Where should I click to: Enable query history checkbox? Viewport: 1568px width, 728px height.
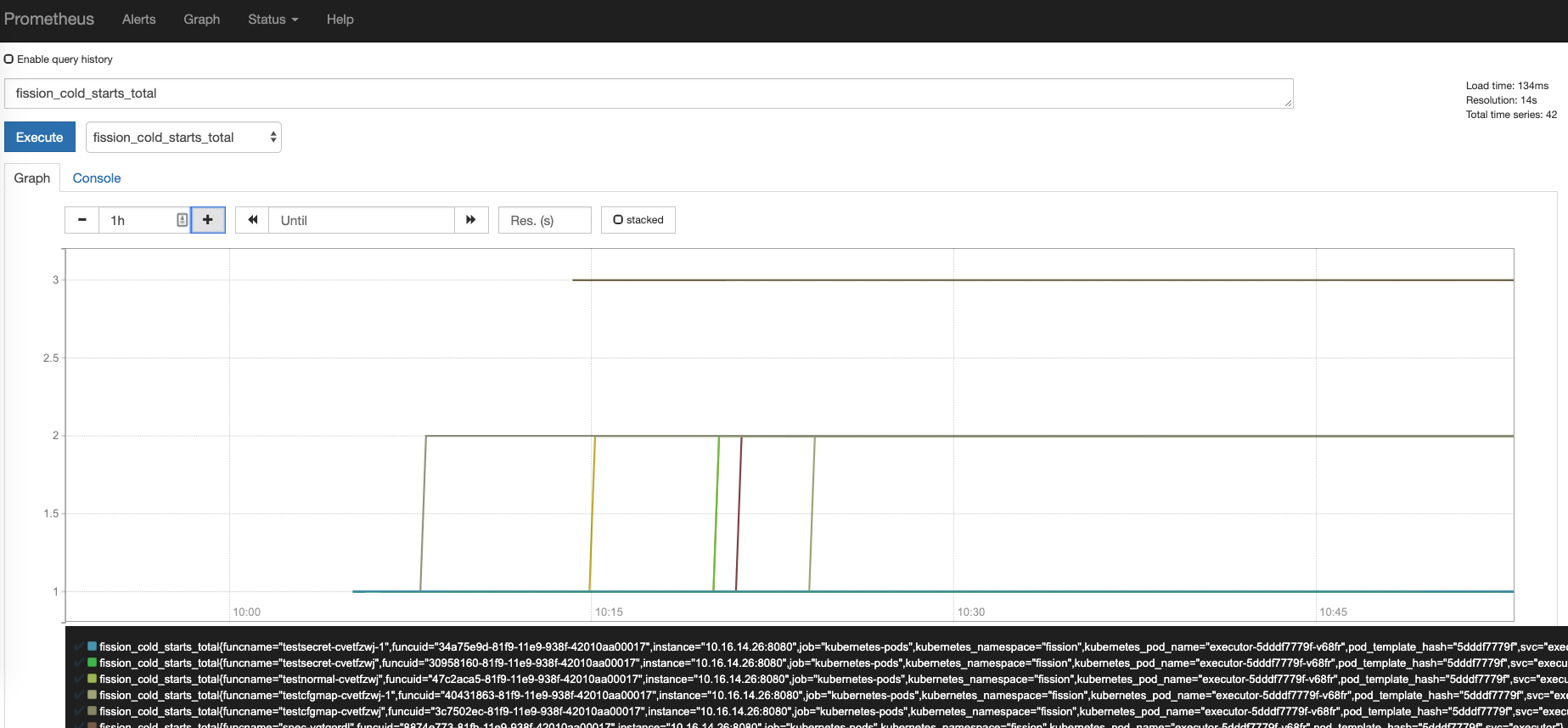pyautogui.click(x=9, y=59)
